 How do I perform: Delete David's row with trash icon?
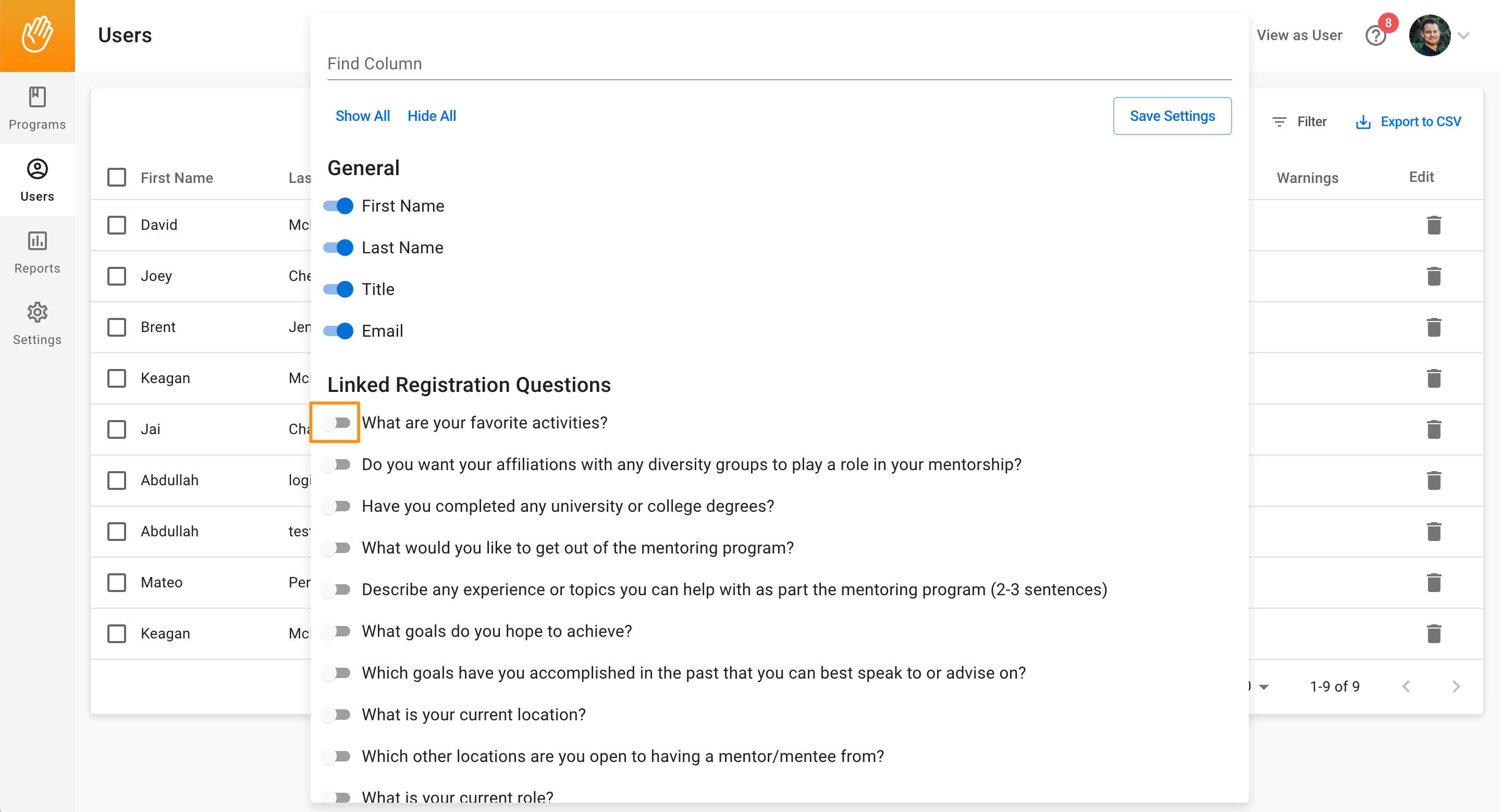click(1434, 225)
